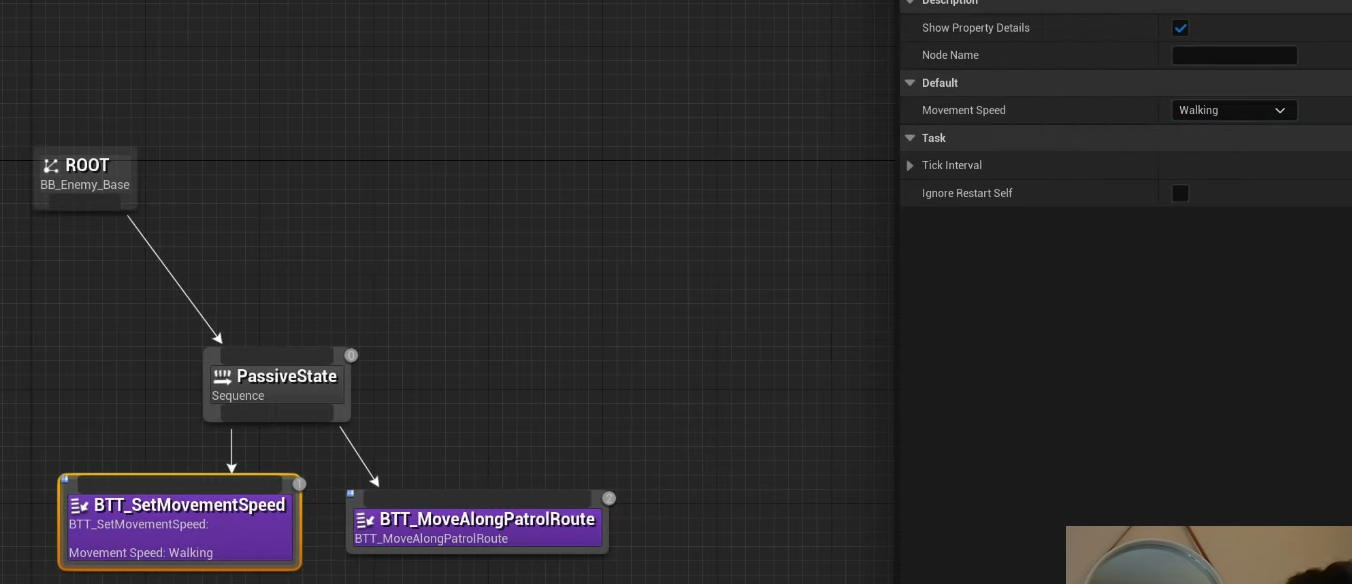Click execution index badge 0 on PassiveState
The width and height of the screenshot is (1352, 584).
[351, 355]
